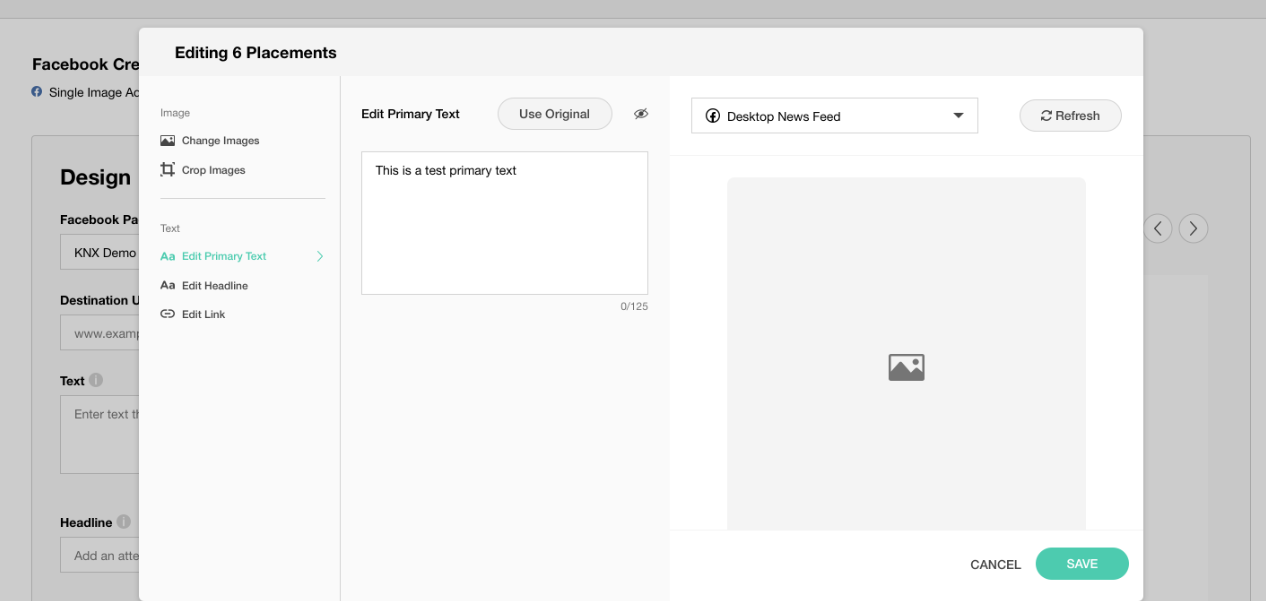Click the image placeholder icon in preview

pyautogui.click(x=906, y=367)
